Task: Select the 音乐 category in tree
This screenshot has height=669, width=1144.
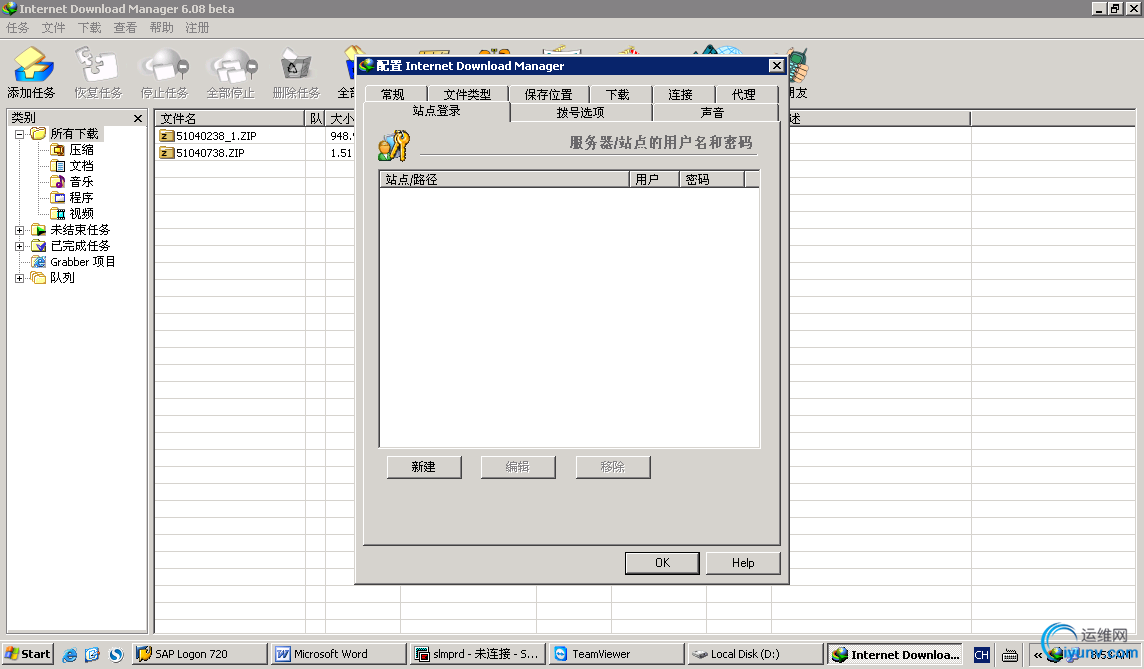Action: (81, 182)
